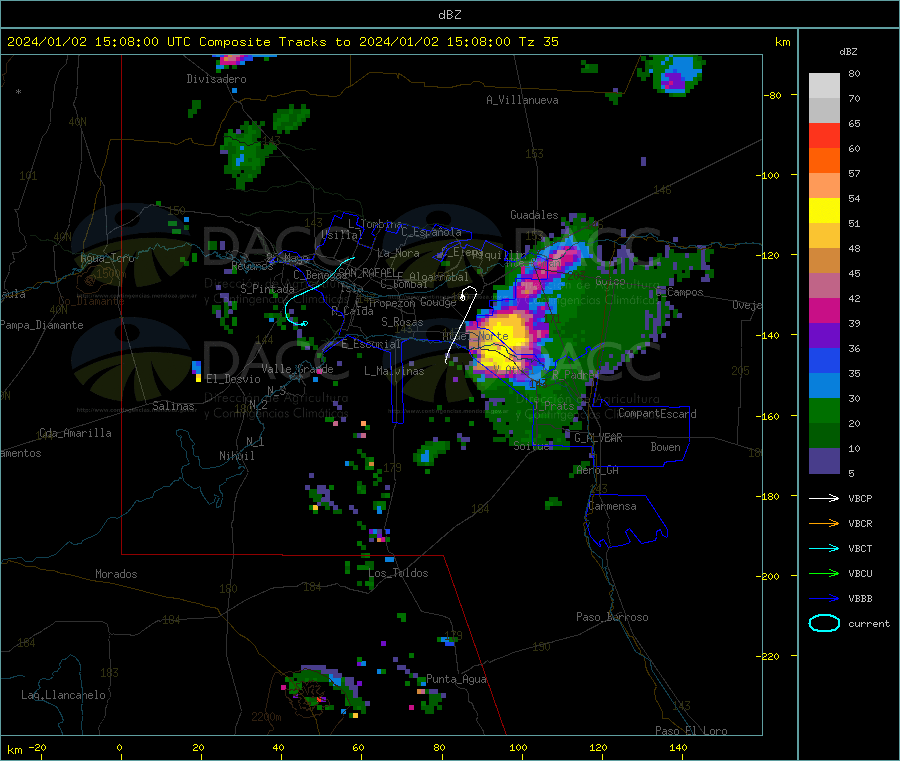
Task: Click the 'E_Escorial' map label
Action: pos(371,344)
